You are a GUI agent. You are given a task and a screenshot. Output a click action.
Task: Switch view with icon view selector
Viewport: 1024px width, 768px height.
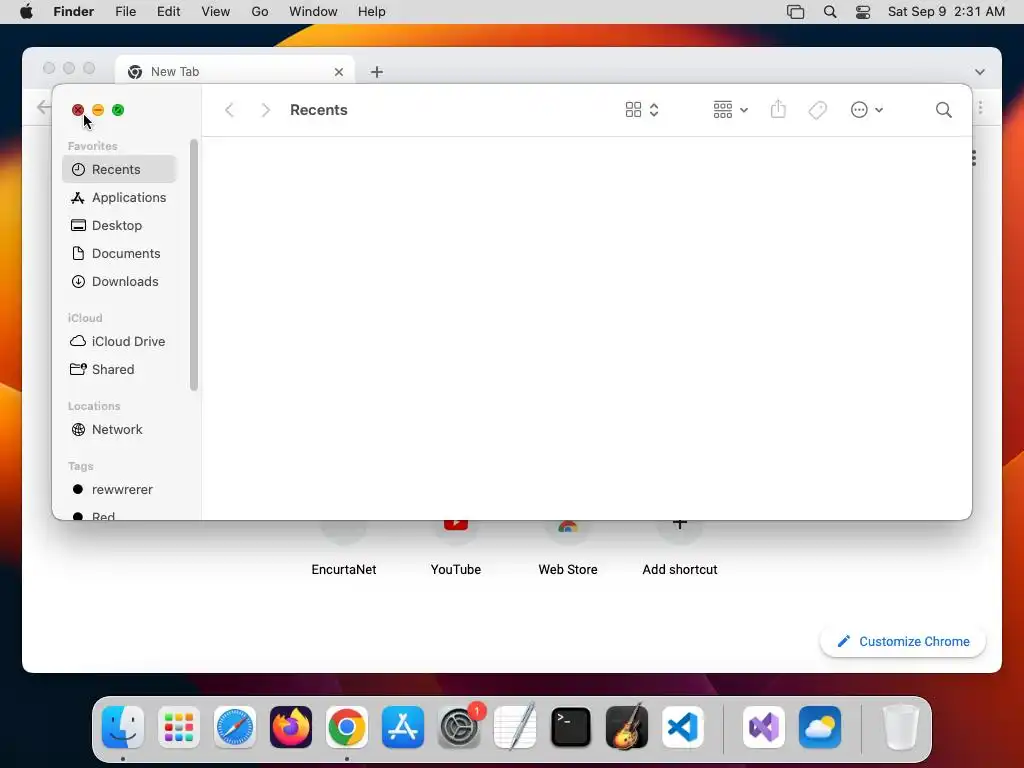642,110
